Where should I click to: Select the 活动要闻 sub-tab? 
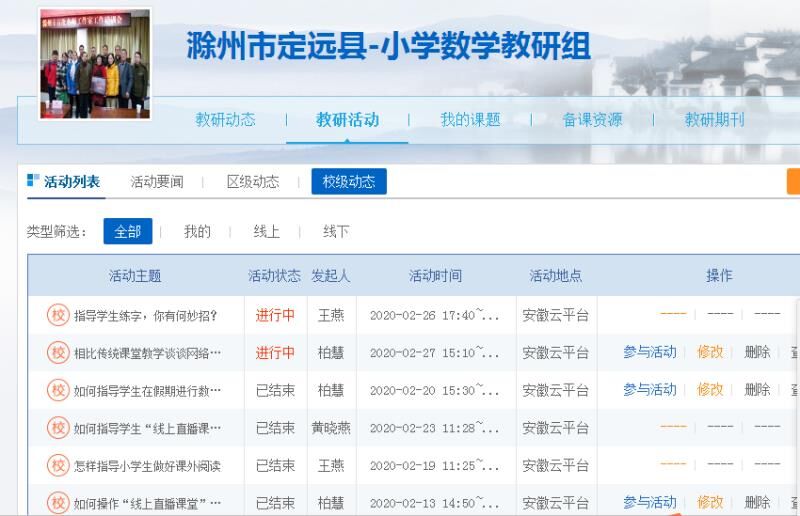coord(157,182)
